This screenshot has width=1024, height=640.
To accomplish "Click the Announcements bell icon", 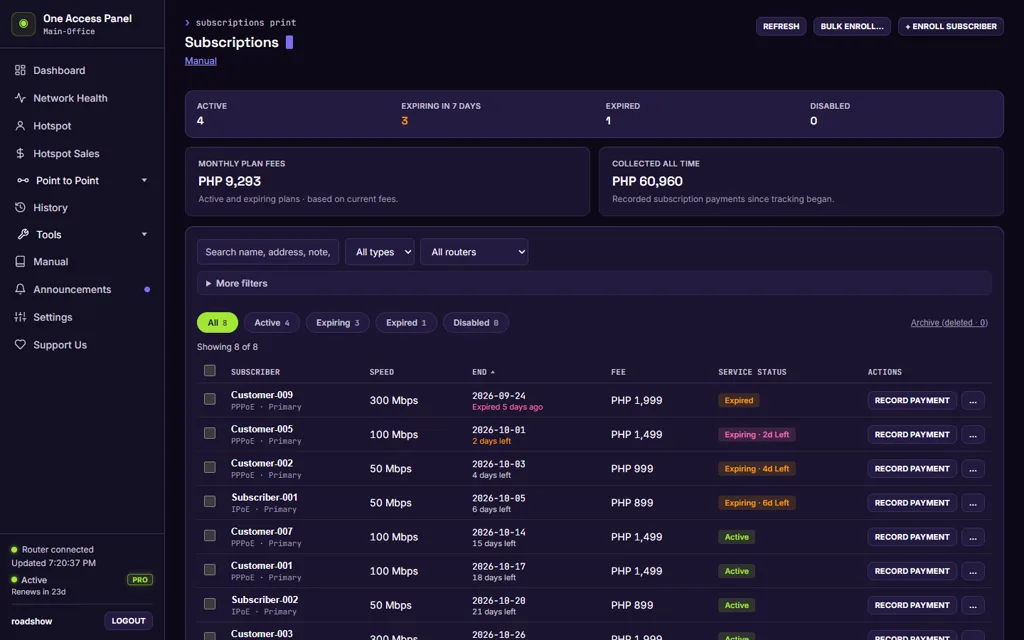I will point(20,289).
